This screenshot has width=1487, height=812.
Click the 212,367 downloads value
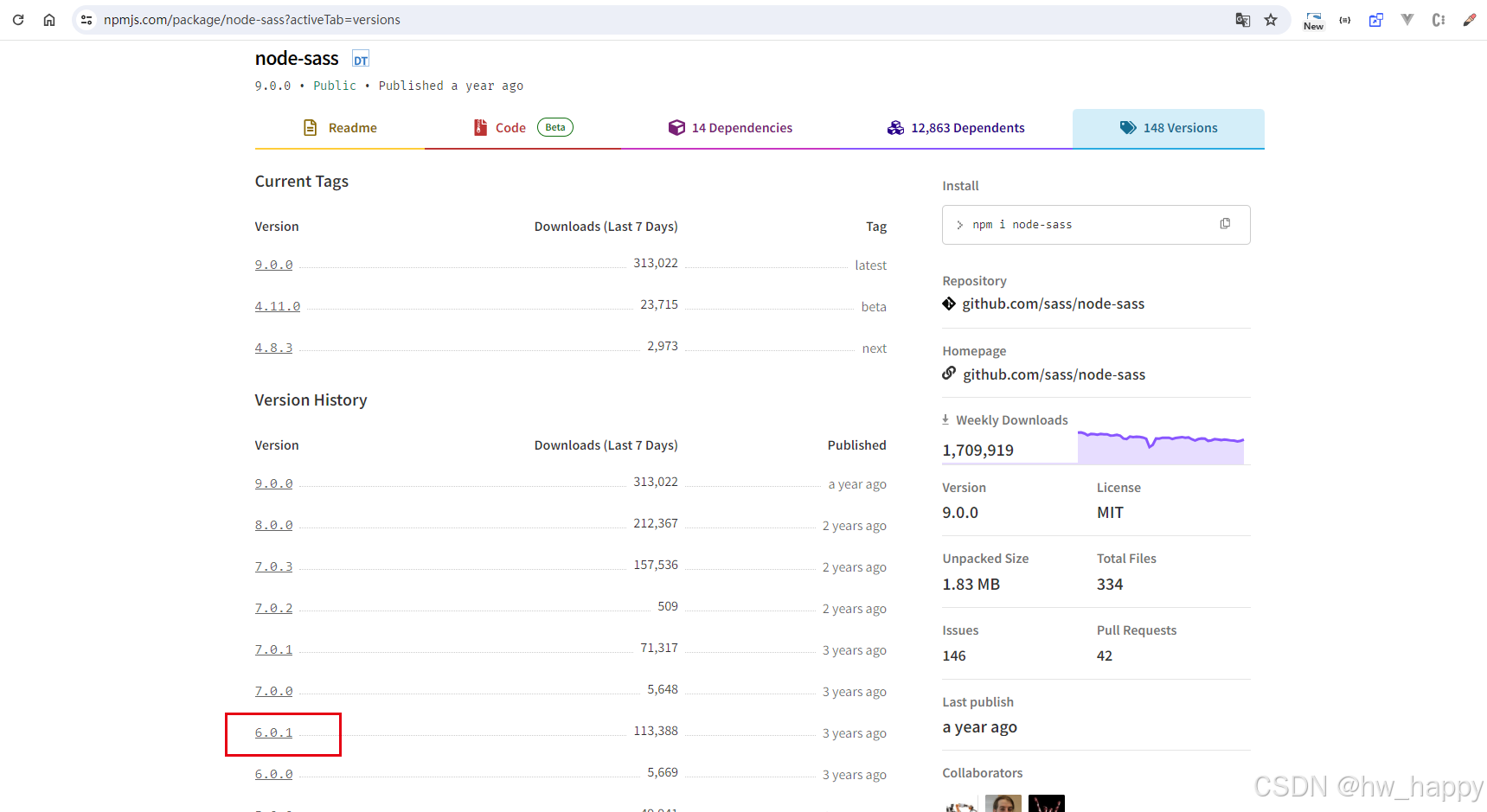tap(656, 523)
